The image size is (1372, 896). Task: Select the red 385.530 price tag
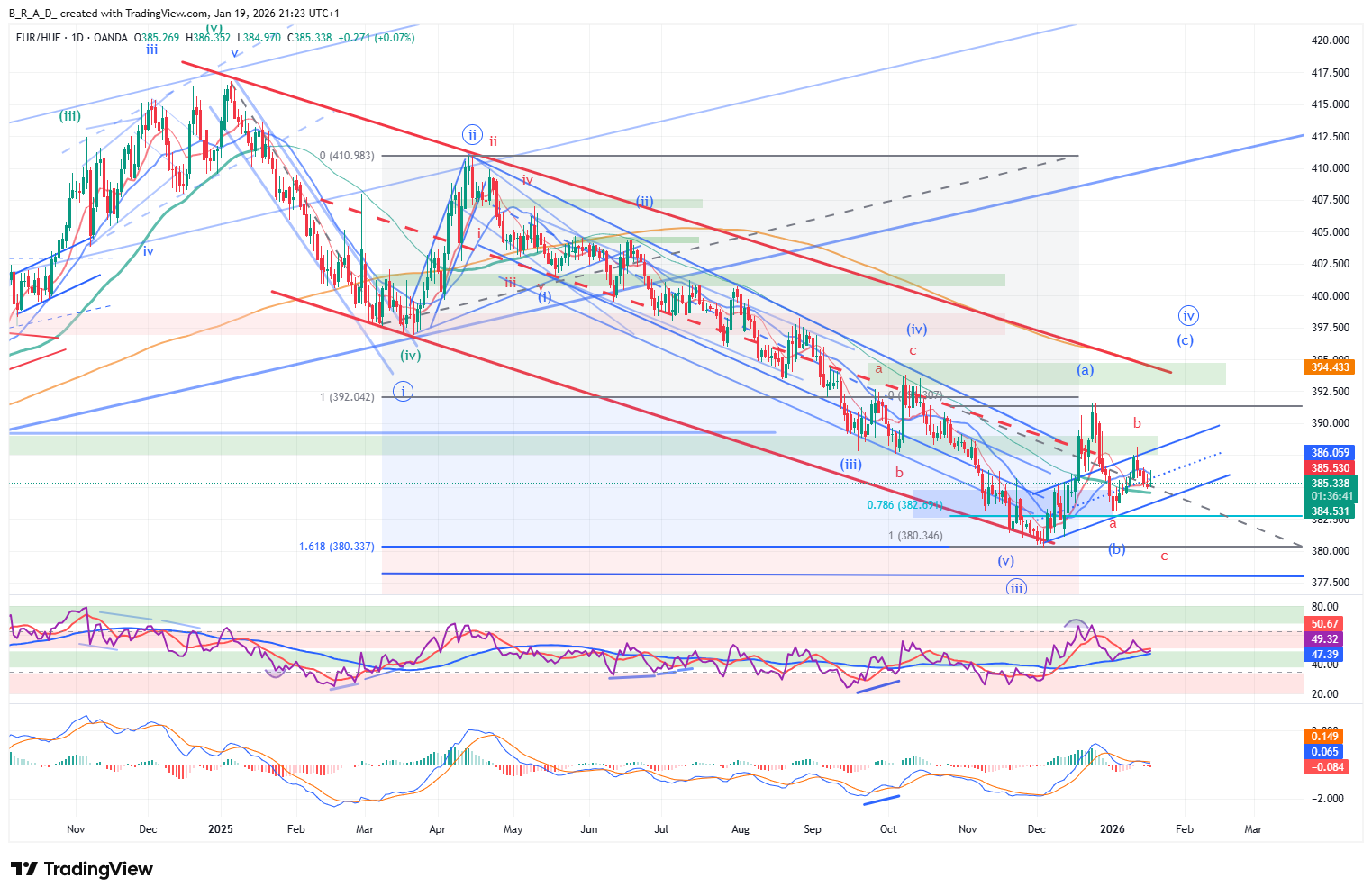(1330, 468)
